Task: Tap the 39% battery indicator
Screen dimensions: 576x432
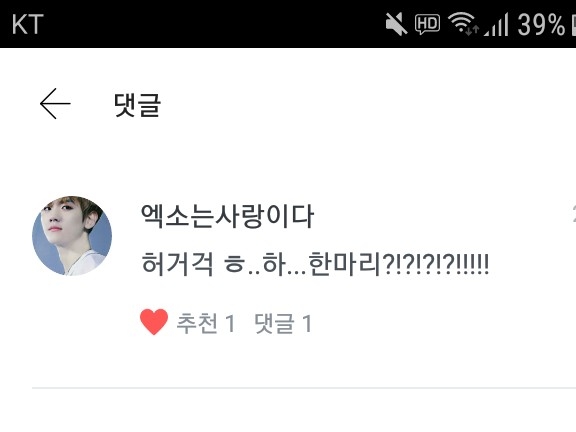Action: point(541,25)
